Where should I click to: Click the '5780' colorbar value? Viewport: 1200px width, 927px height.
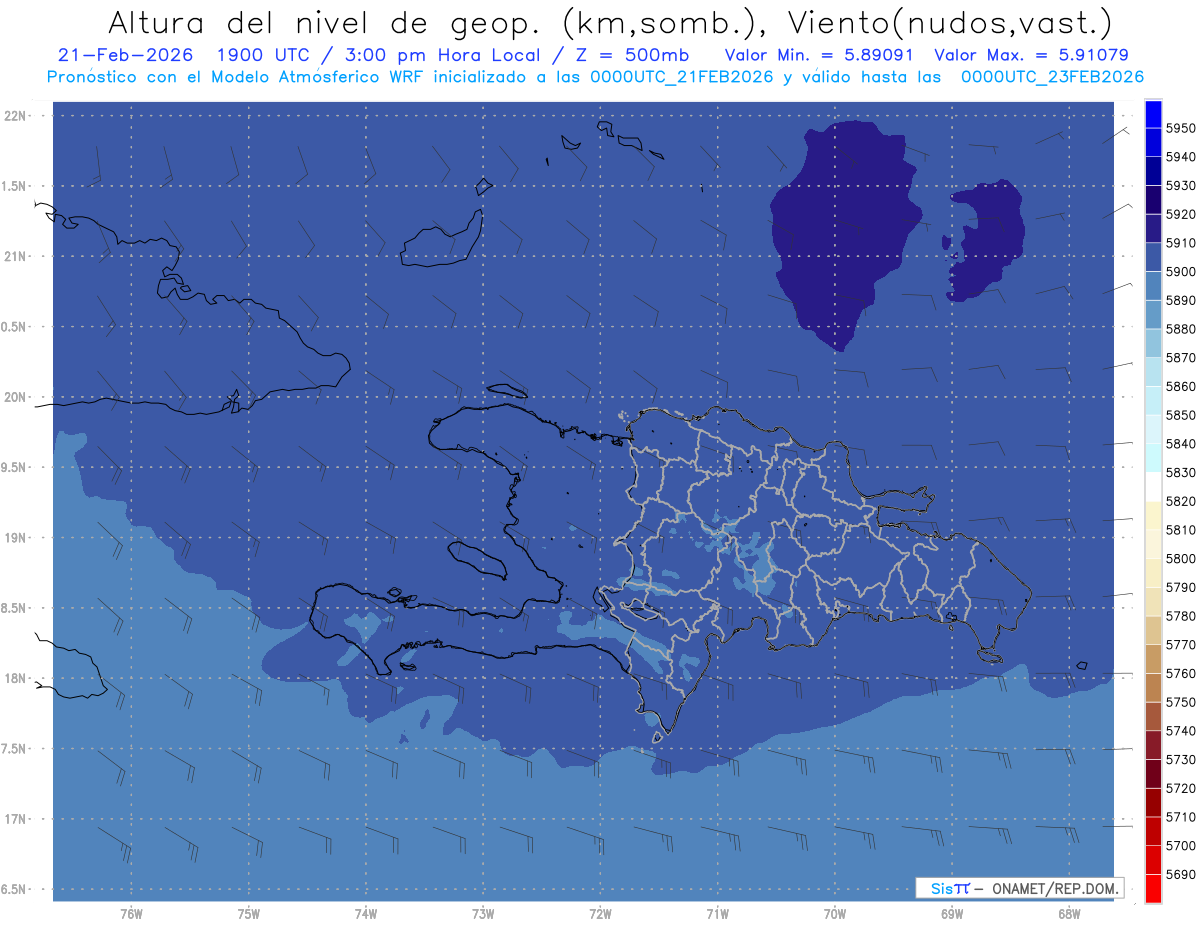point(1180,616)
